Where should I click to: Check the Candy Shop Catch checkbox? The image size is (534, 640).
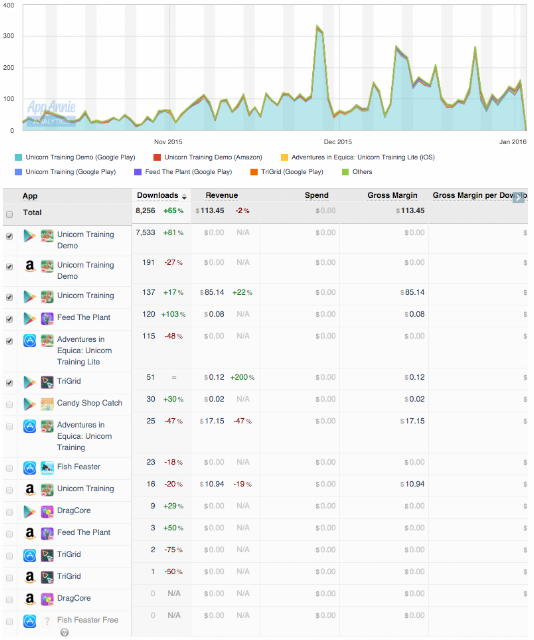click(x=9, y=404)
